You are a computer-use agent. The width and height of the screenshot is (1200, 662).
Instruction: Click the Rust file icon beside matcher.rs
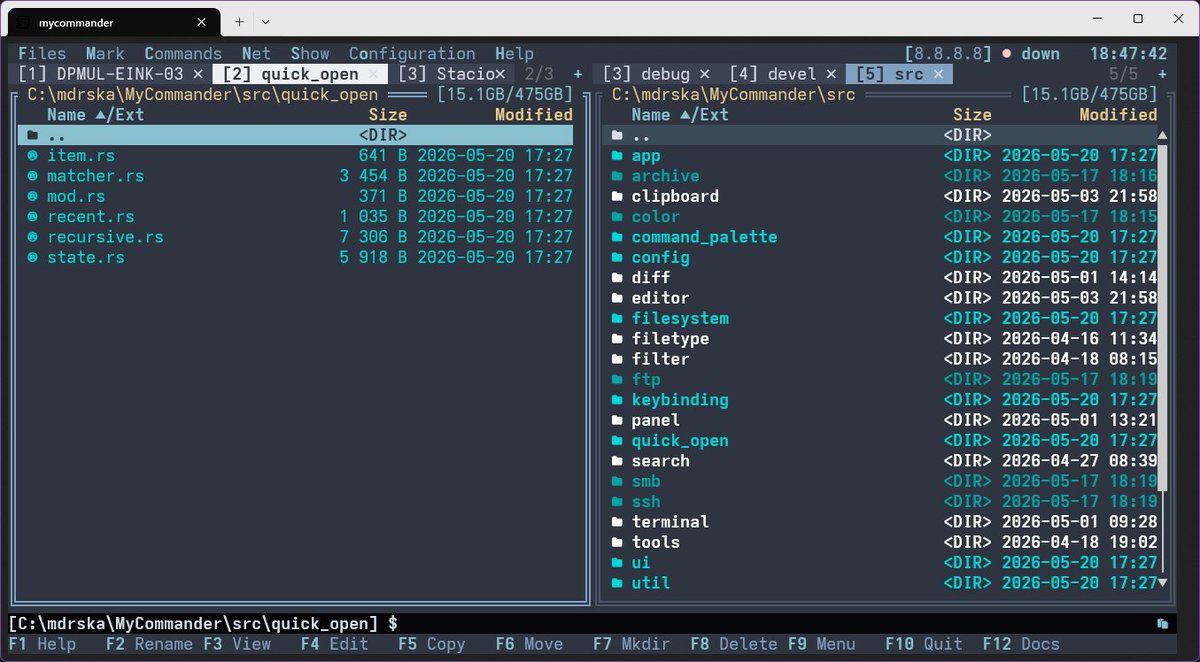point(32,176)
